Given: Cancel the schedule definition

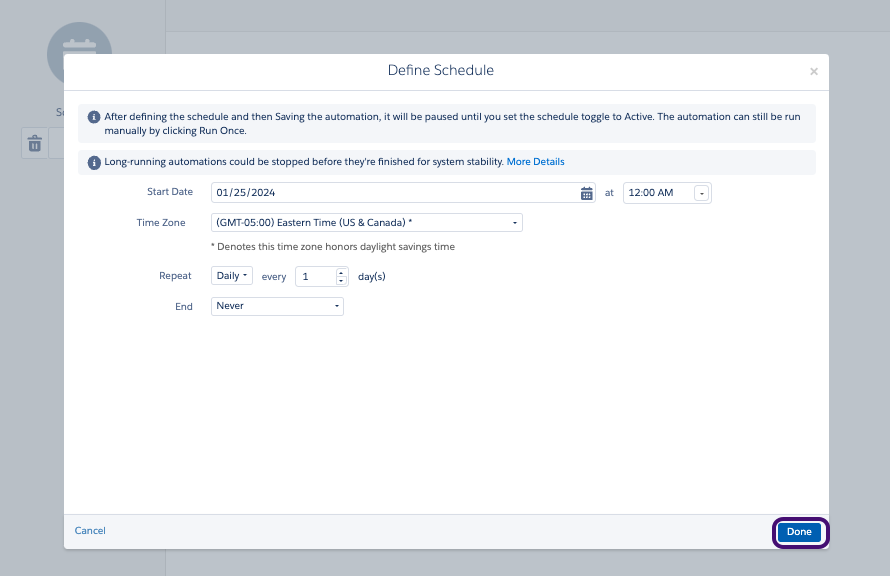Looking at the screenshot, I should tap(89, 530).
